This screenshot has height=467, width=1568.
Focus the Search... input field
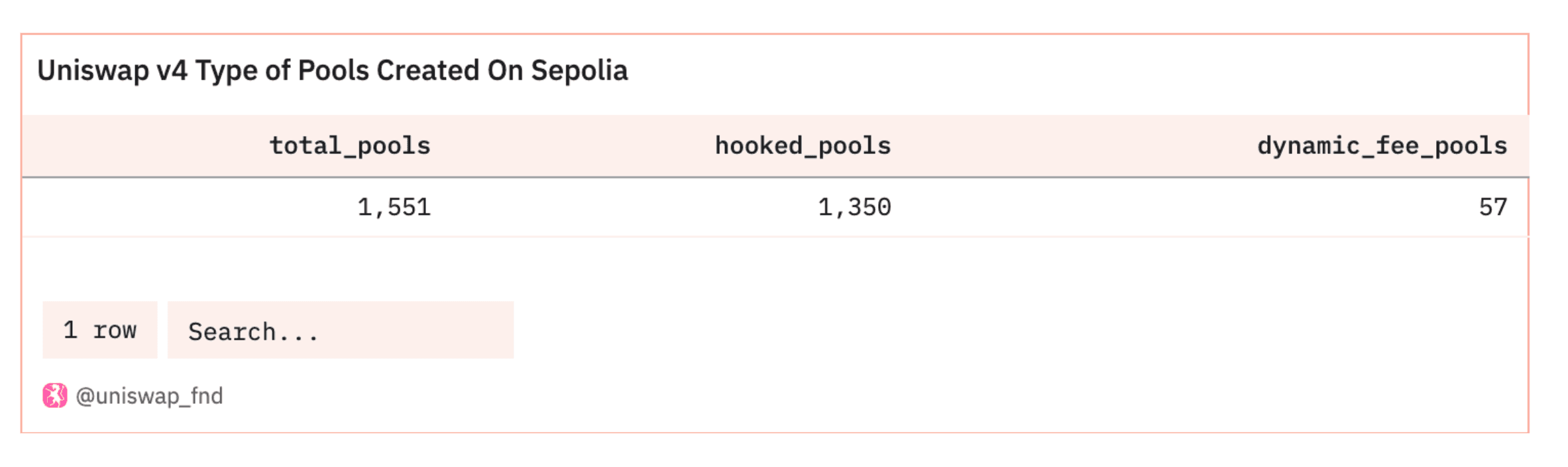click(340, 330)
